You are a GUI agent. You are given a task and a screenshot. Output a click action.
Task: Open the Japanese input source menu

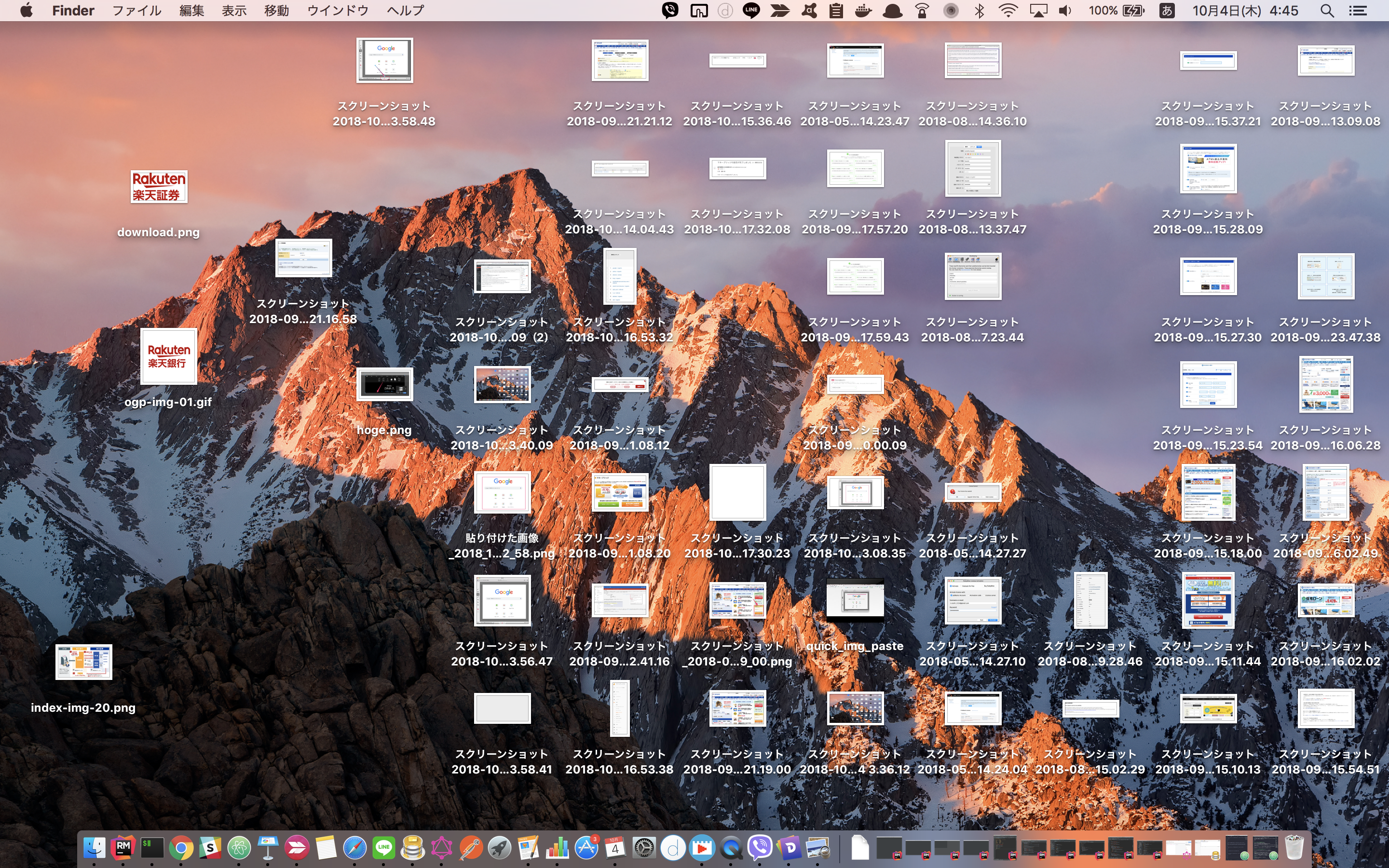pos(1166,10)
